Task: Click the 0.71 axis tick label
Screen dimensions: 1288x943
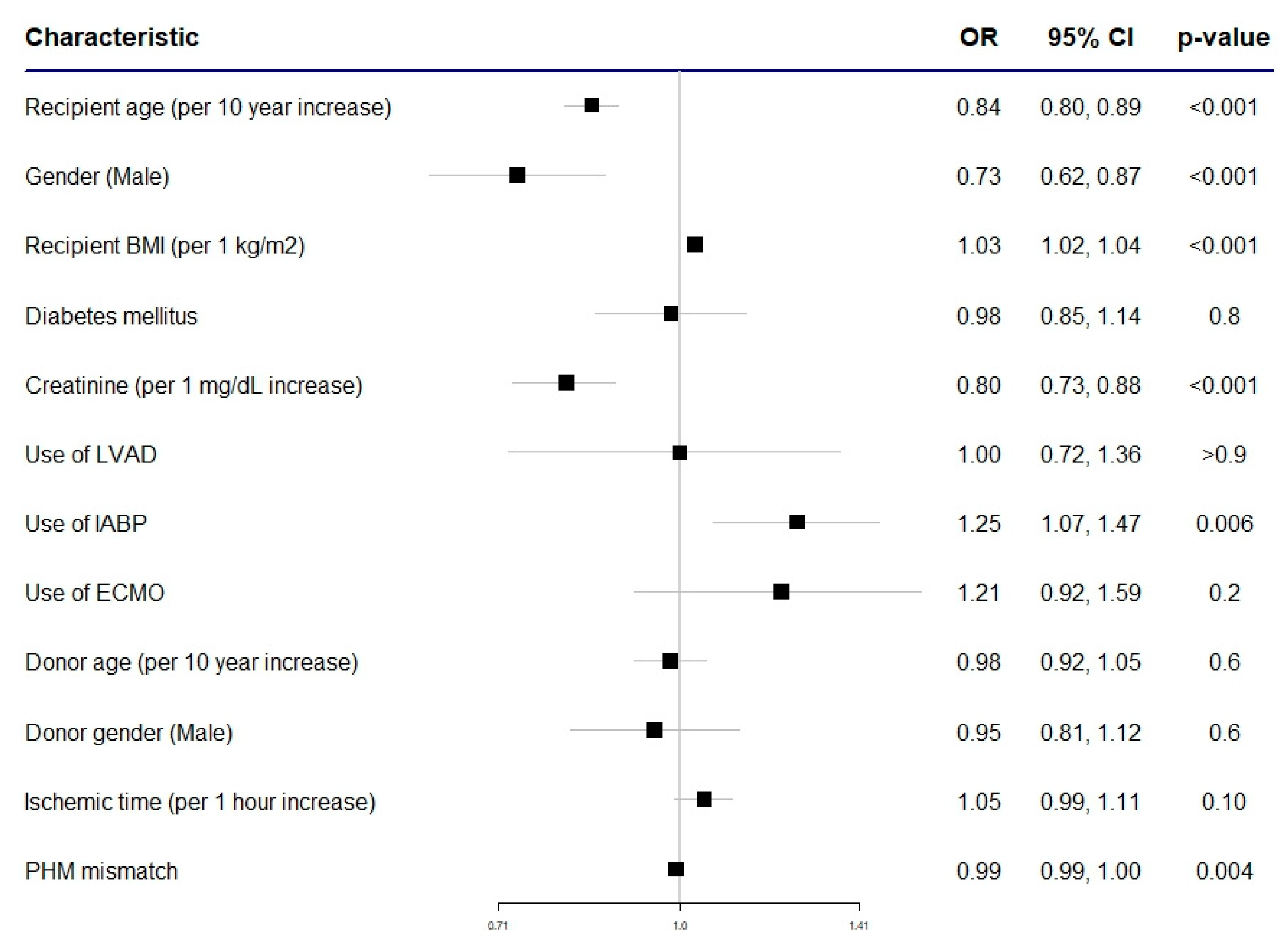Action: [x=497, y=926]
